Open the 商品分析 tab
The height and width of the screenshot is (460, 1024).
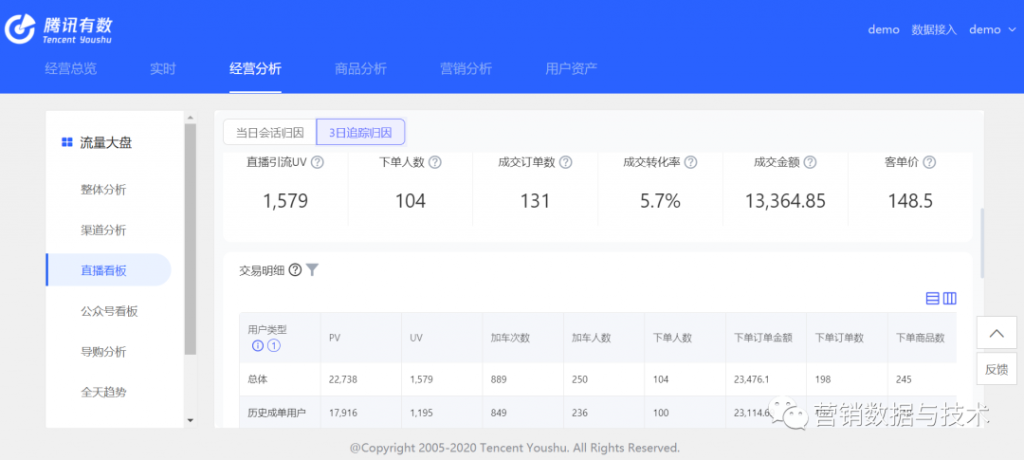coord(360,69)
